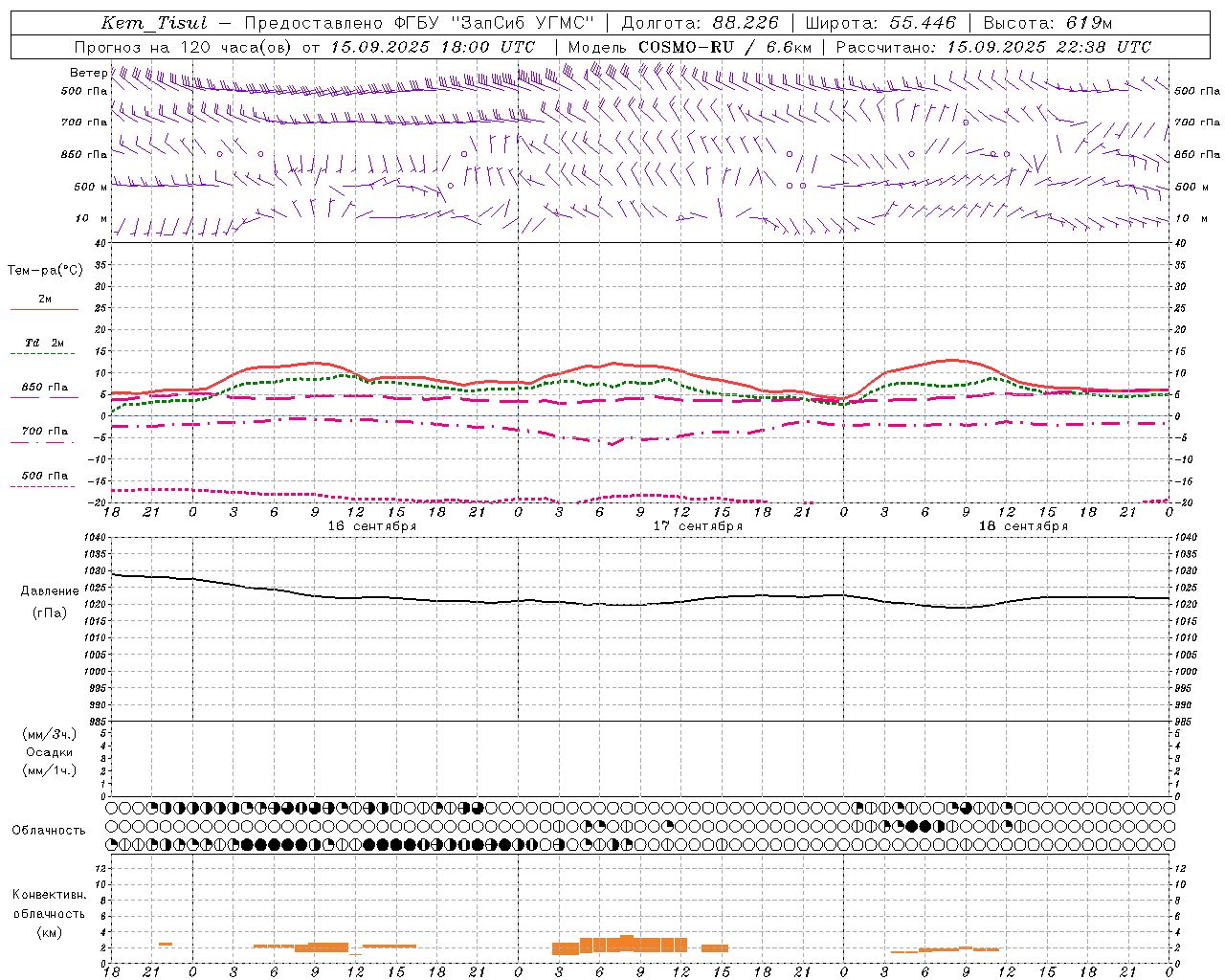Click the '16 сентября' date label
The width and height of the screenshot is (1225, 980).
tap(372, 526)
